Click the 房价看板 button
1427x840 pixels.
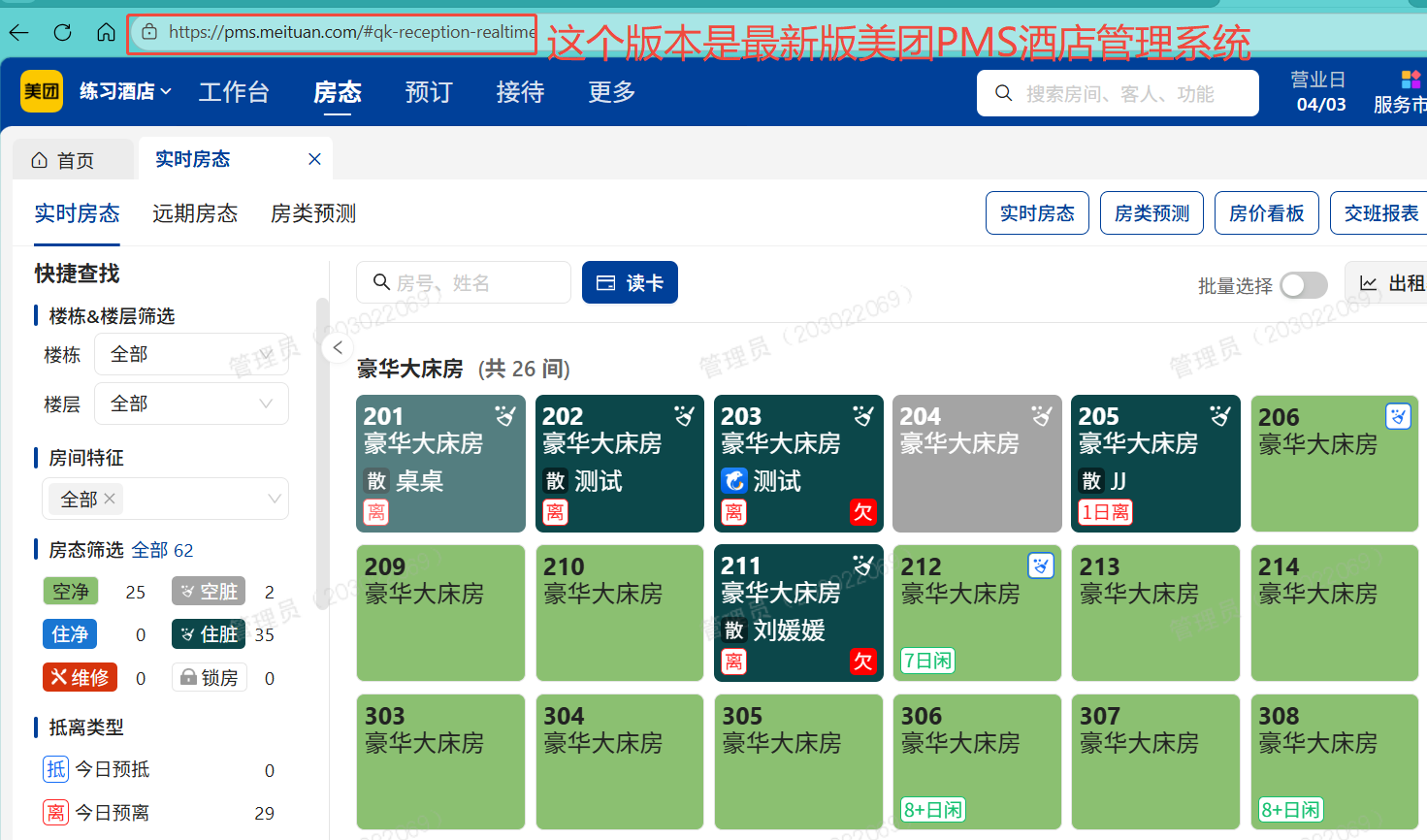[1266, 212]
